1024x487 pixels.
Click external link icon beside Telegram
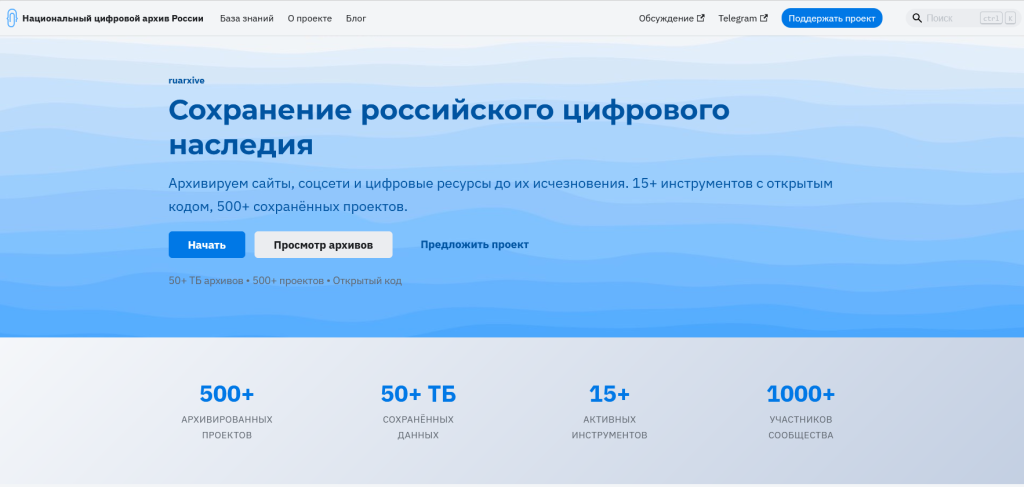[x=764, y=18]
